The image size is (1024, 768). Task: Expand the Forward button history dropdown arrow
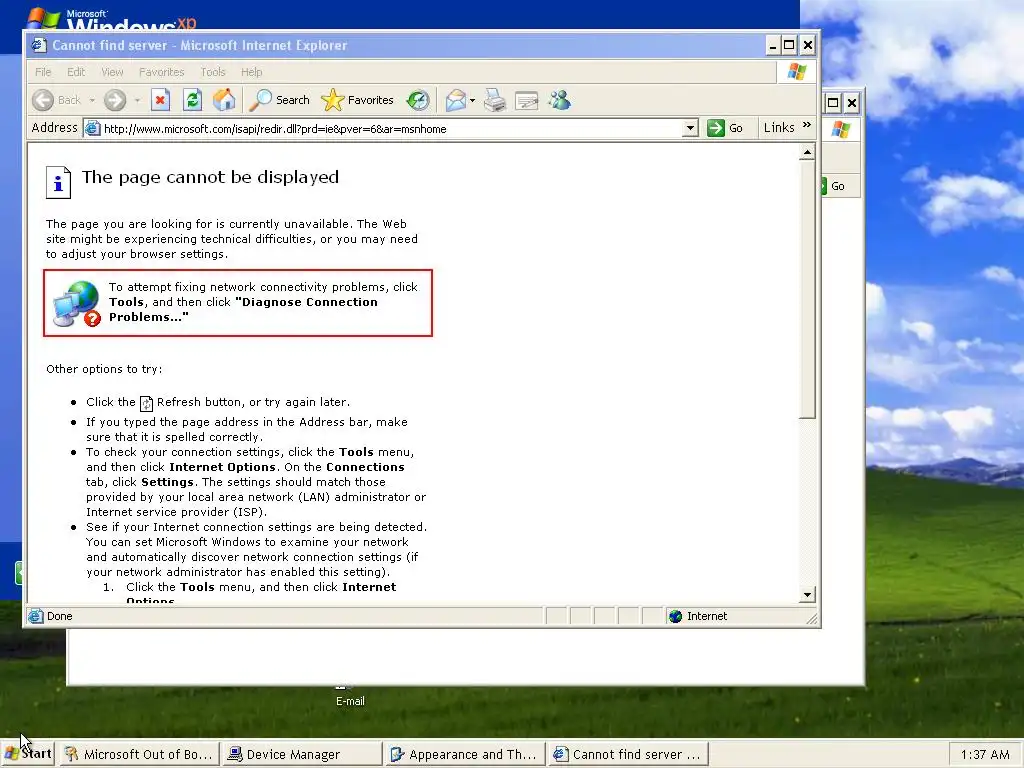click(x=137, y=100)
